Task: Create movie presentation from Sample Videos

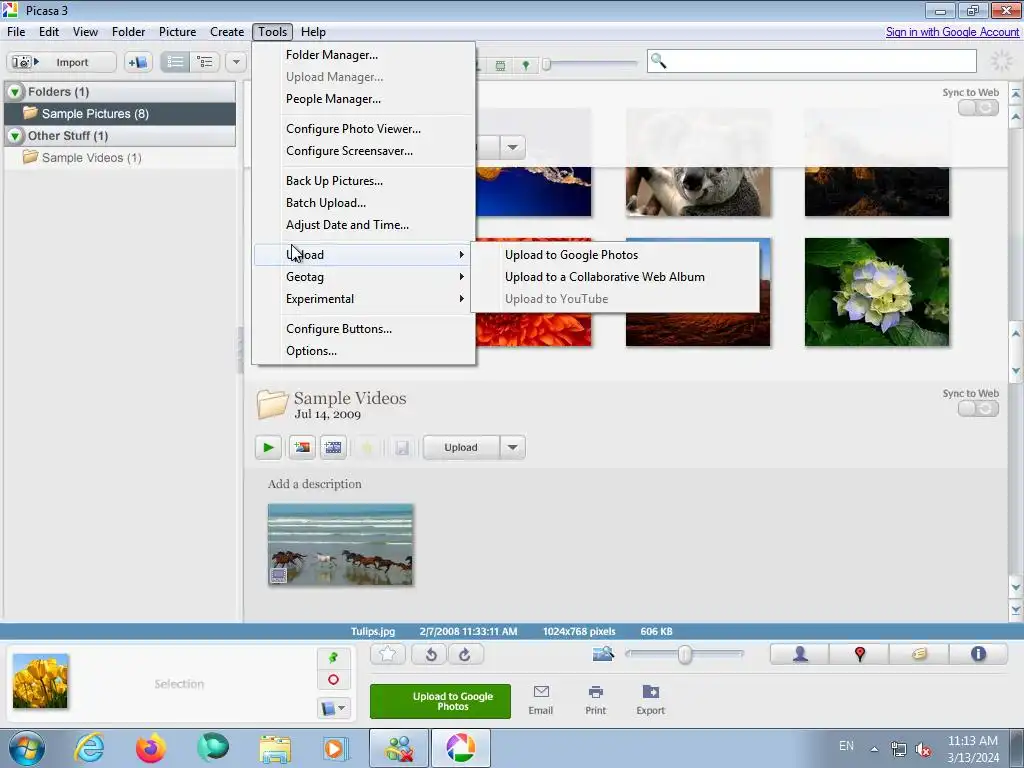Action: click(333, 447)
